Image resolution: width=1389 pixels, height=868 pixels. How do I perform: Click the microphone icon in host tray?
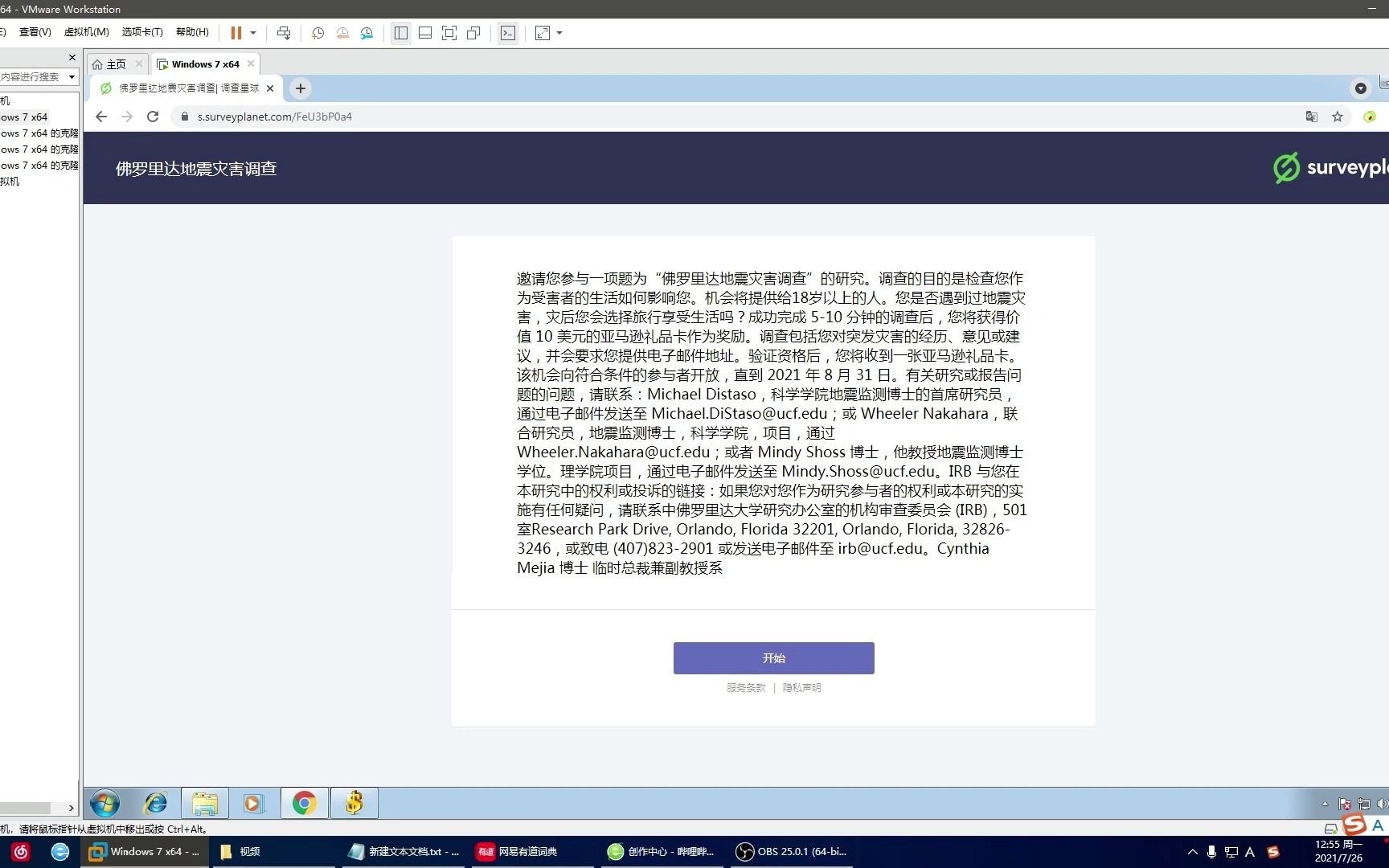click(1211, 852)
